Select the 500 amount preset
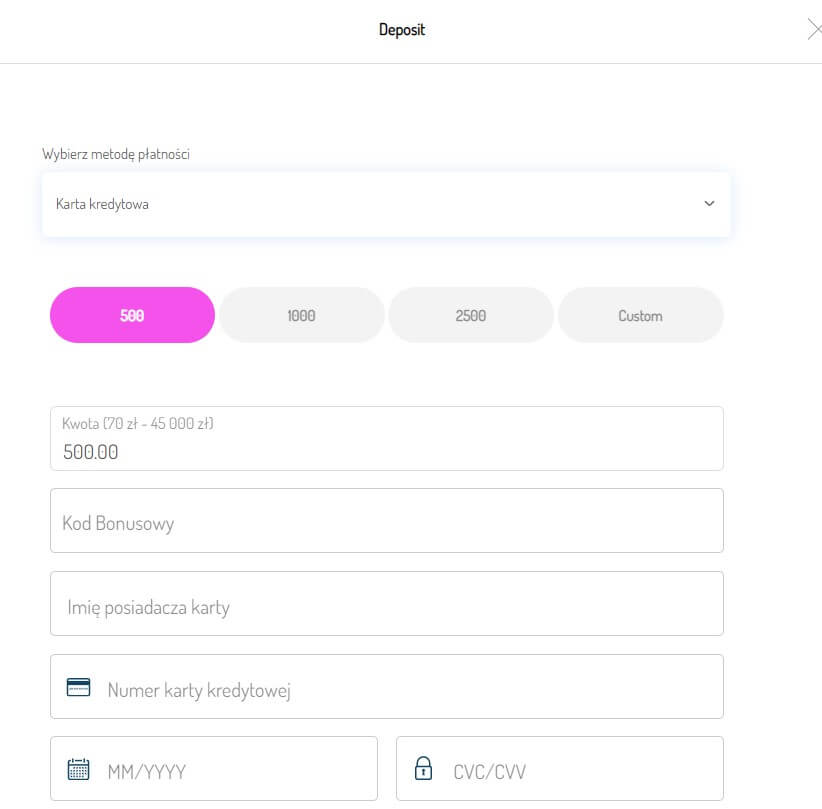 [x=132, y=315]
